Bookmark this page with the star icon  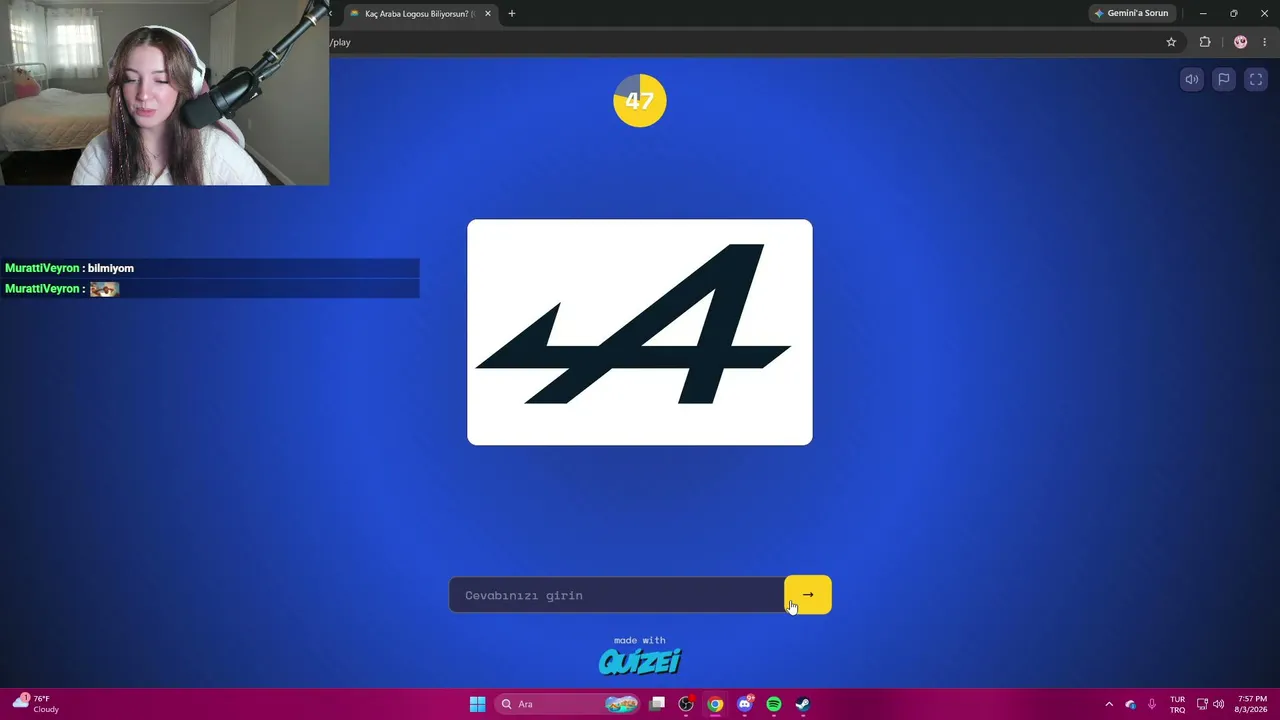coord(1171,42)
